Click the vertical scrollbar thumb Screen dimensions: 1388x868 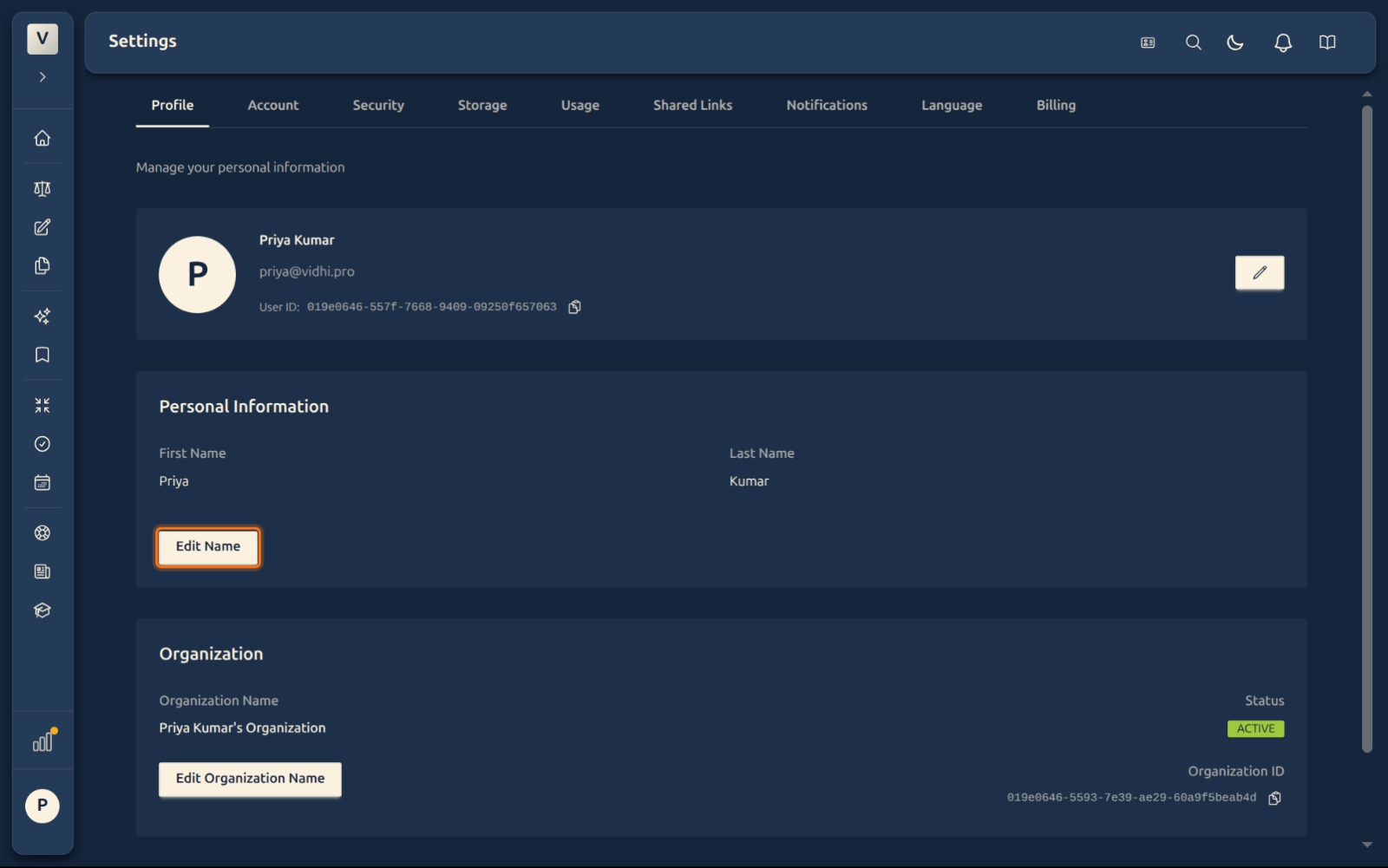1367,428
